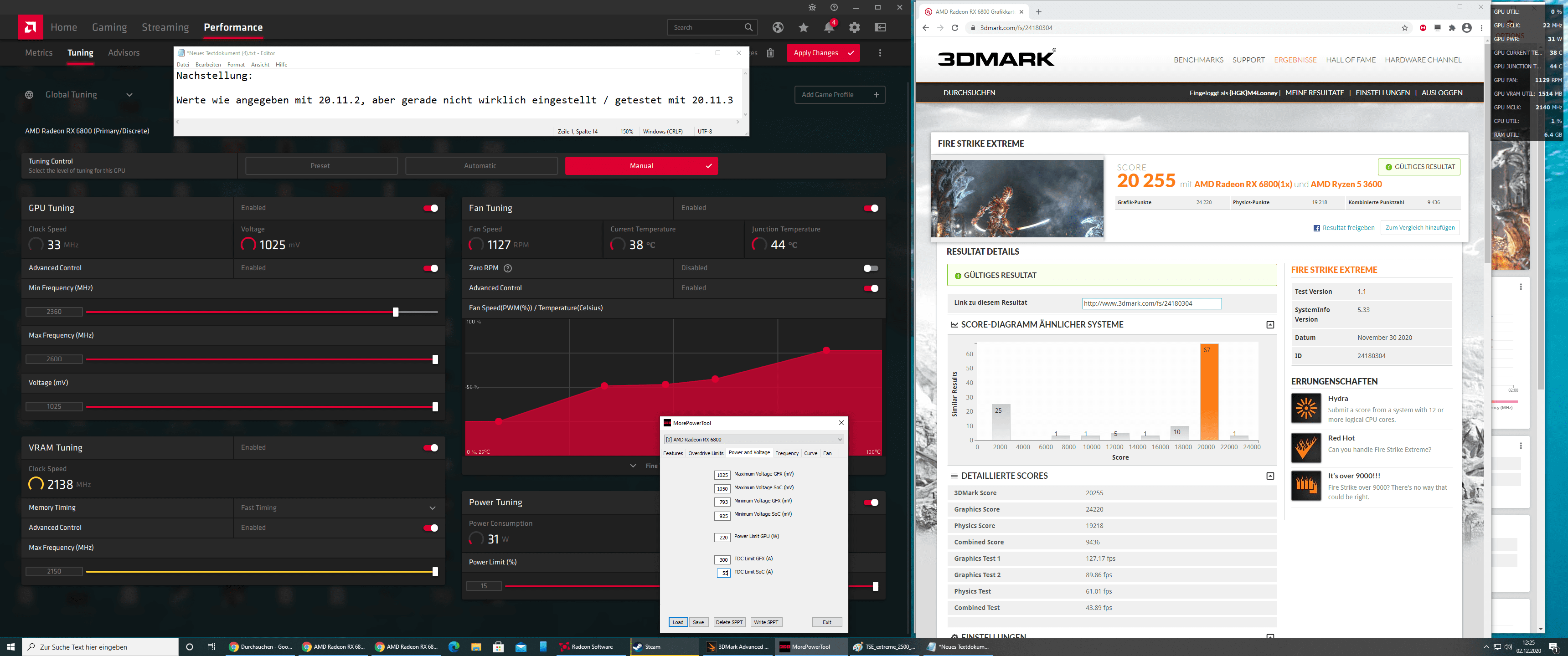
Task: Click Add Game Profile button
Action: (x=840, y=95)
